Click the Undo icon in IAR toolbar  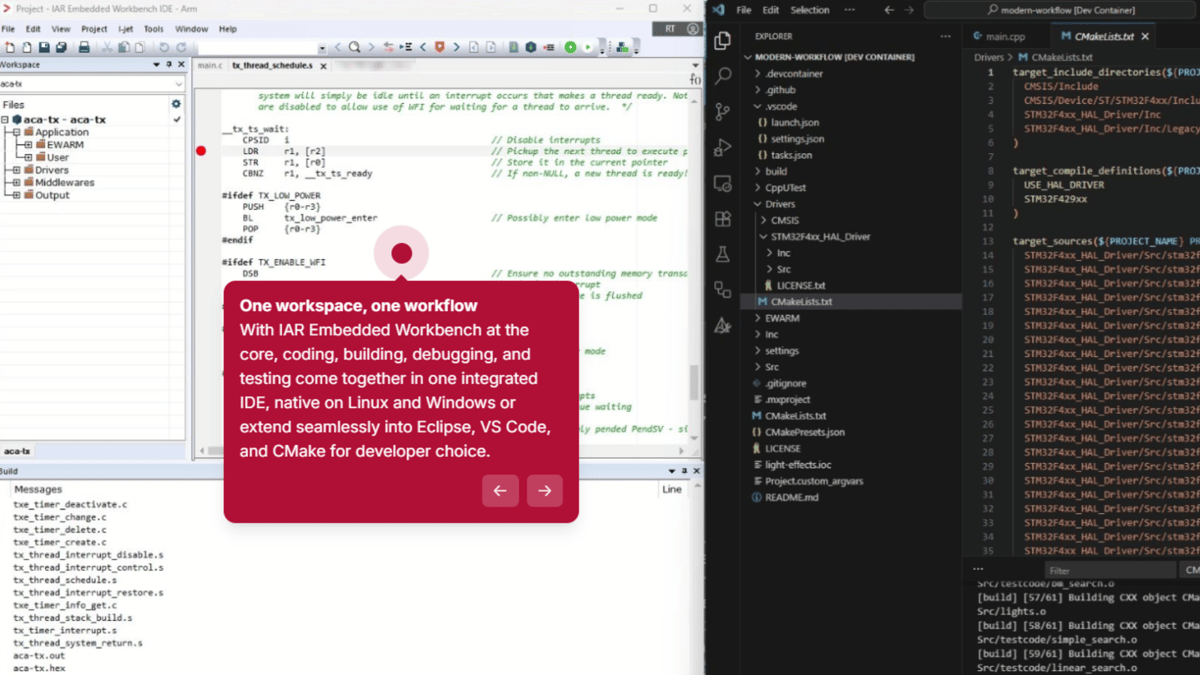point(164,47)
